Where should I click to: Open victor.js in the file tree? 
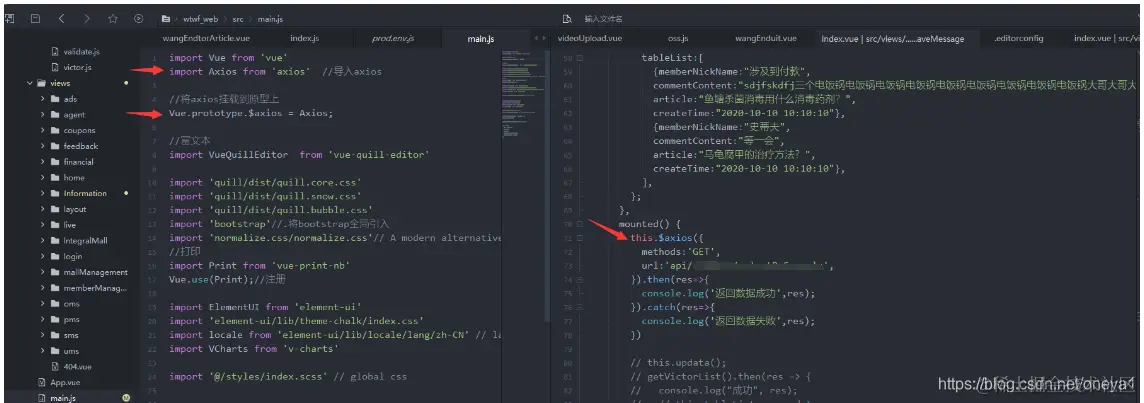coord(77,67)
